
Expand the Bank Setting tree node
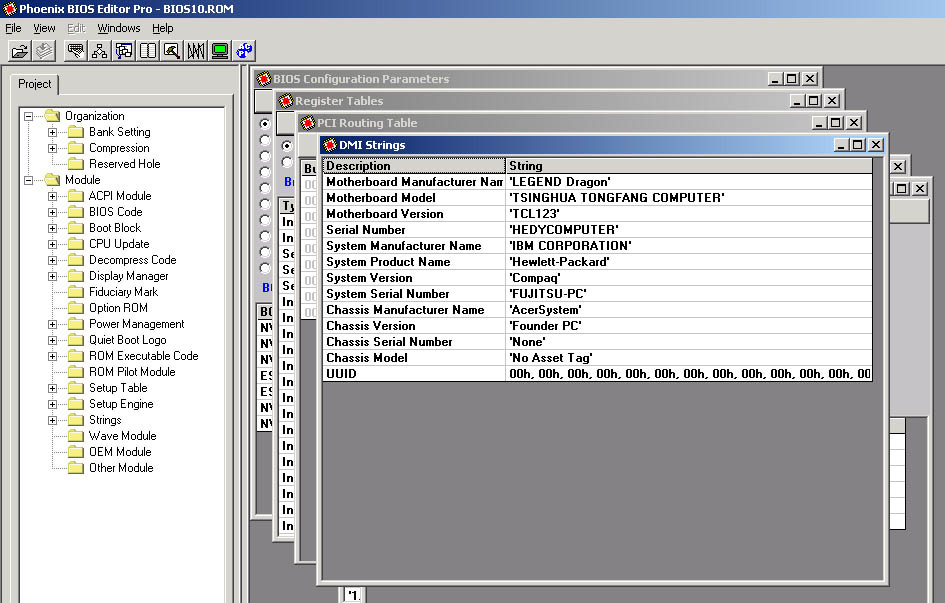[x=53, y=132]
